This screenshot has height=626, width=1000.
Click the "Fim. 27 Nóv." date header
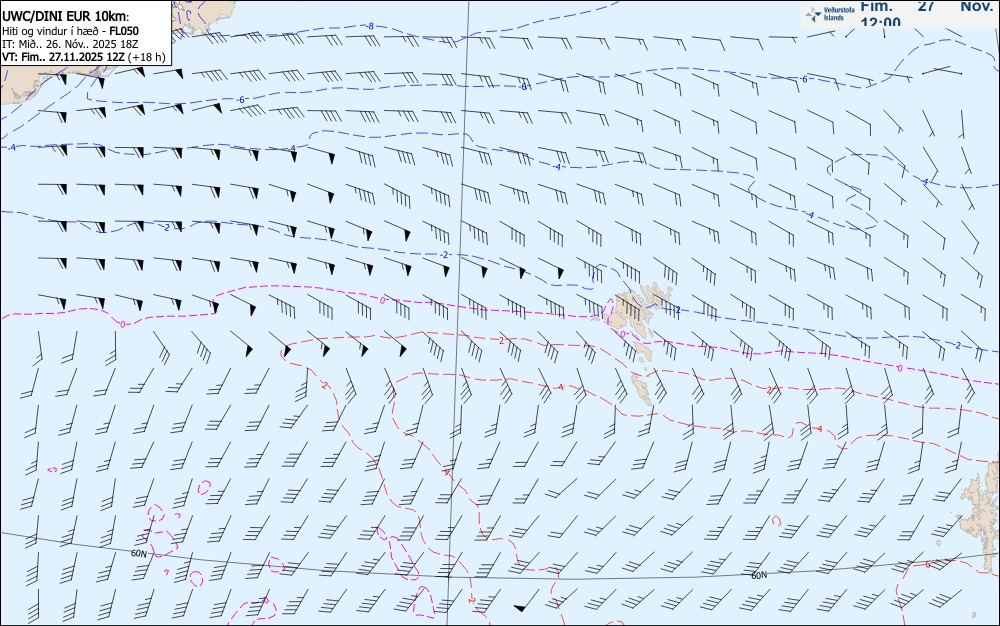926,6
